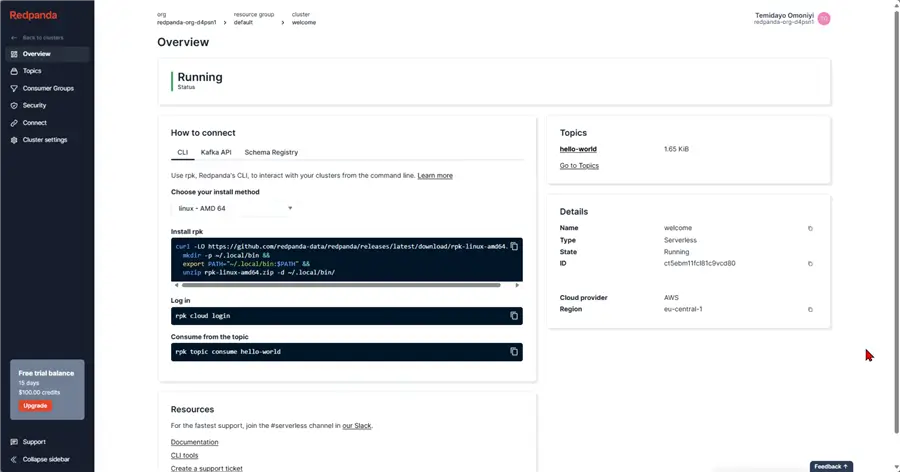Click the Serverless type value
The image size is (900, 472).
click(x=680, y=240)
